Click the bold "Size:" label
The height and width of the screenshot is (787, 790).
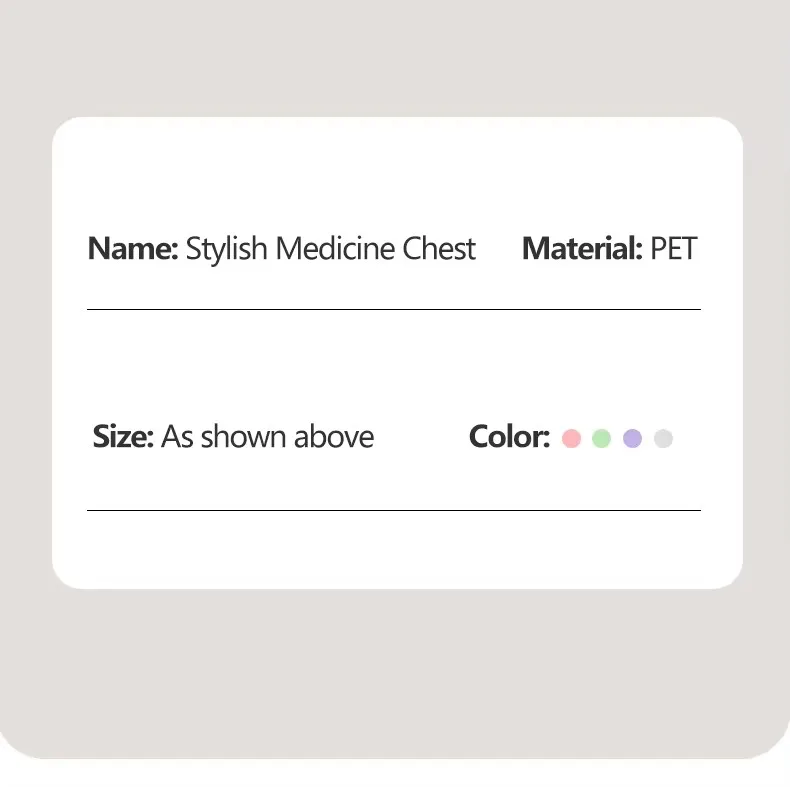tap(123, 437)
